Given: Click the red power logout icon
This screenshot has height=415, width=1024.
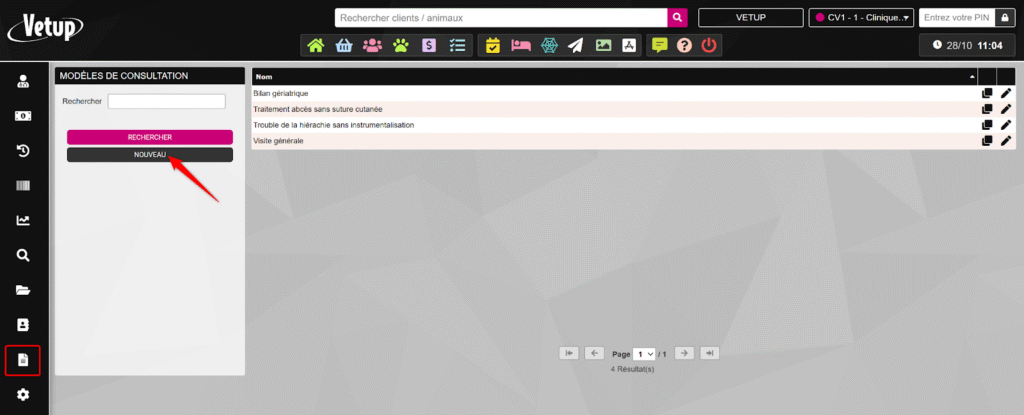Looking at the screenshot, I should point(709,45).
